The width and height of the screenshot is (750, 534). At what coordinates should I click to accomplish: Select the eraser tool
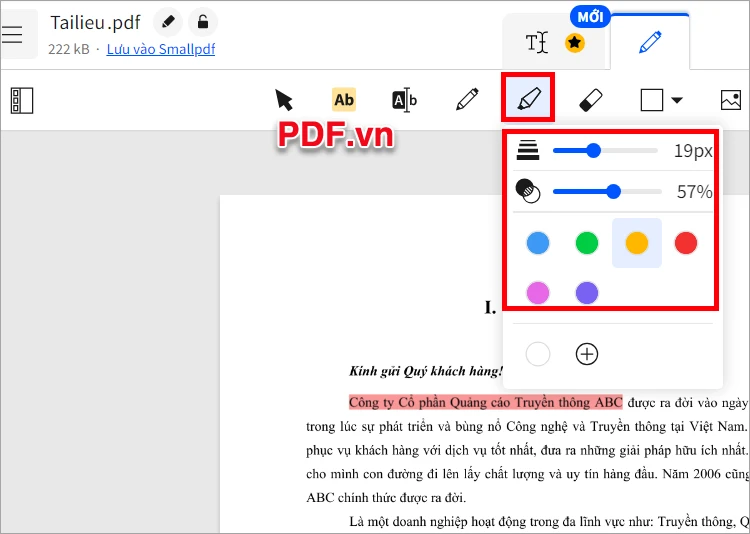(x=590, y=100)
